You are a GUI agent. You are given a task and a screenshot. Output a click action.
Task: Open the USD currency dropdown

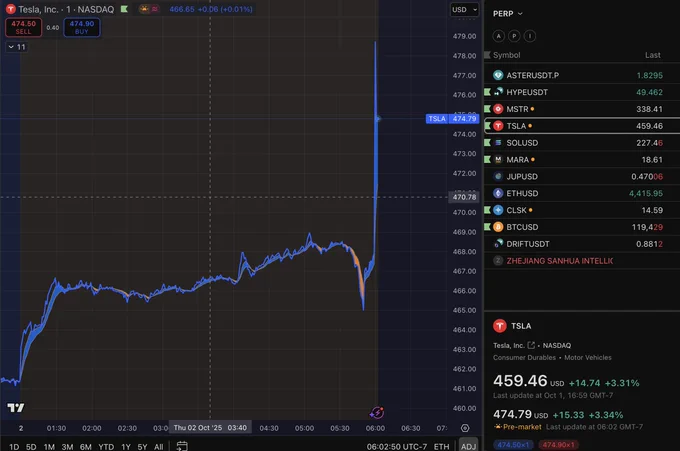[464, 10]
